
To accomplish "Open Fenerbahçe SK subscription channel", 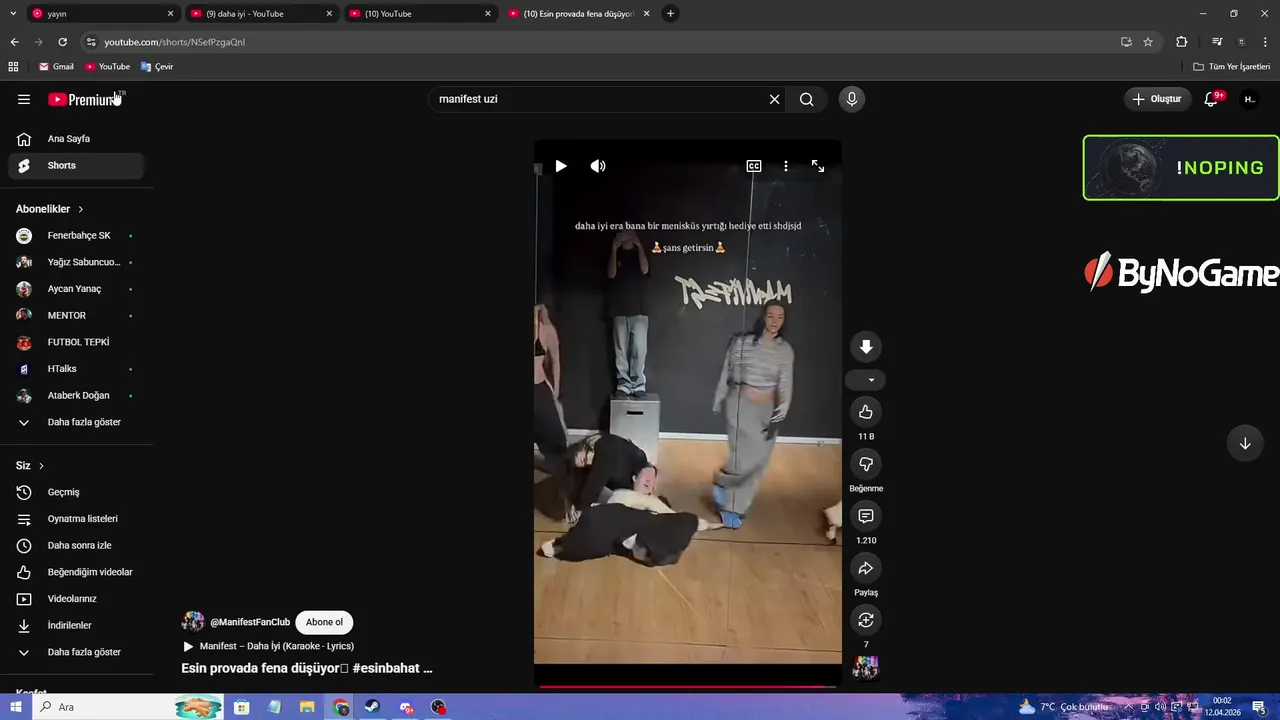I will [x=77, y=236].
